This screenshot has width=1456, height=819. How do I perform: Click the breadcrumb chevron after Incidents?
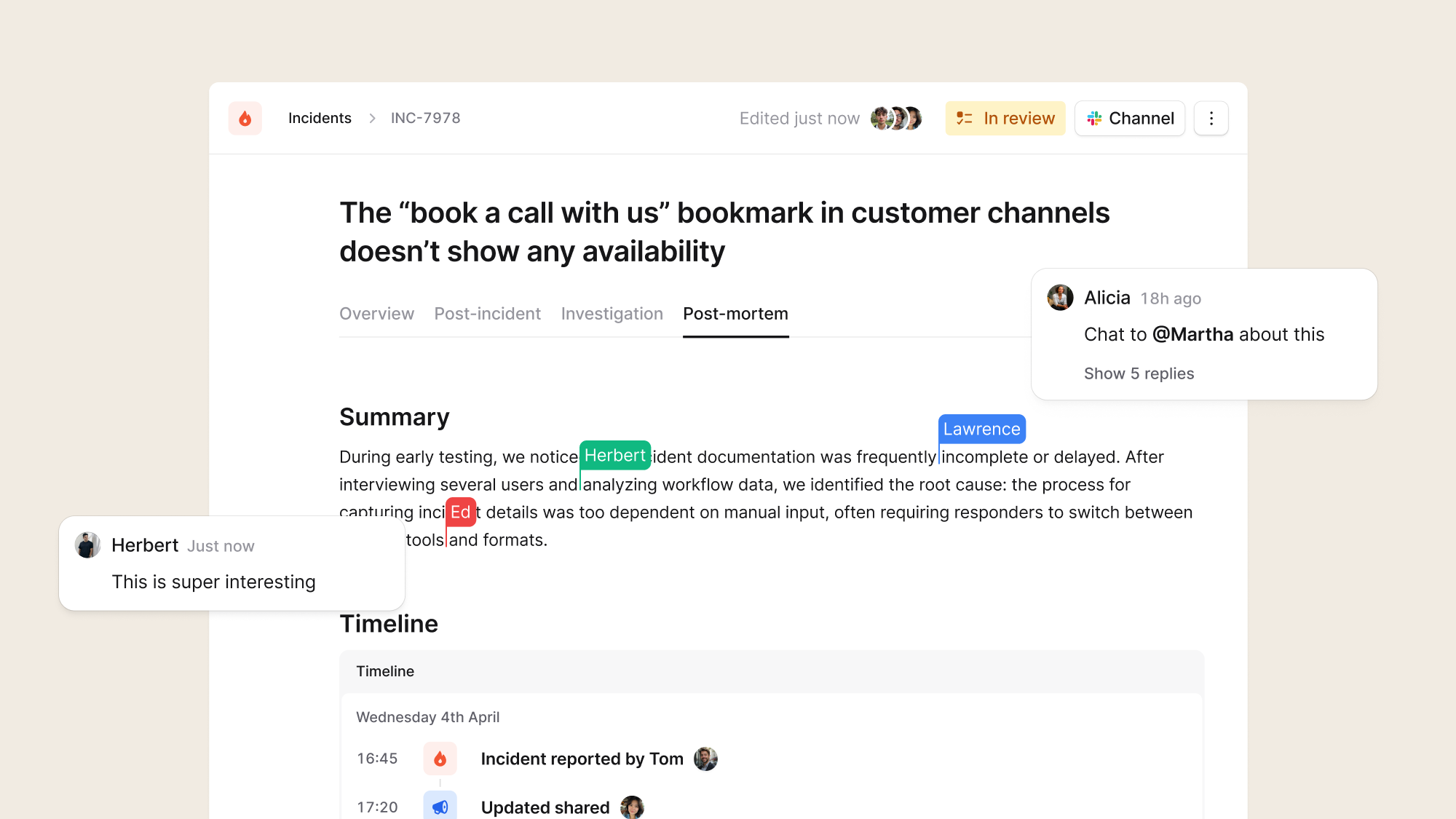pyautogui.click(x=372, y=119)
